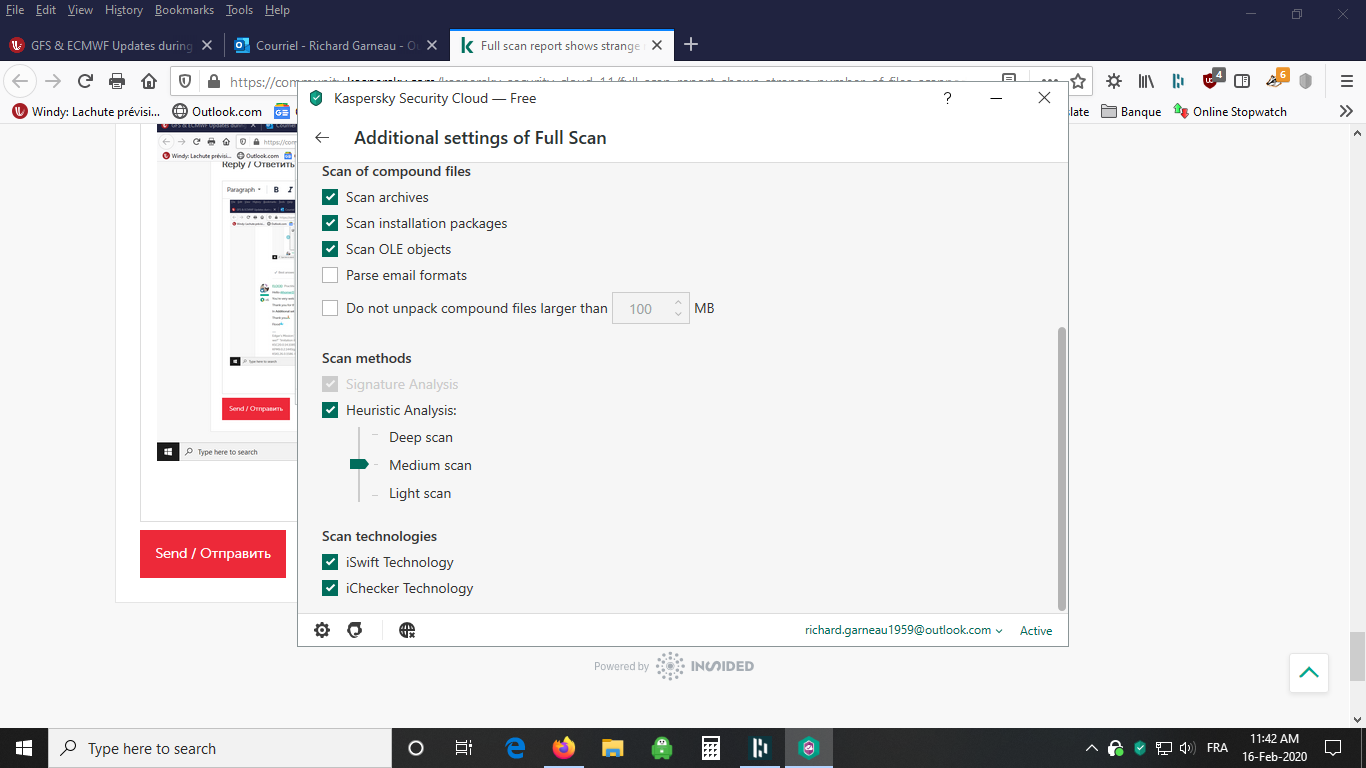Open the History menu
1366x768 pixels.
click(x=123, y=10)
